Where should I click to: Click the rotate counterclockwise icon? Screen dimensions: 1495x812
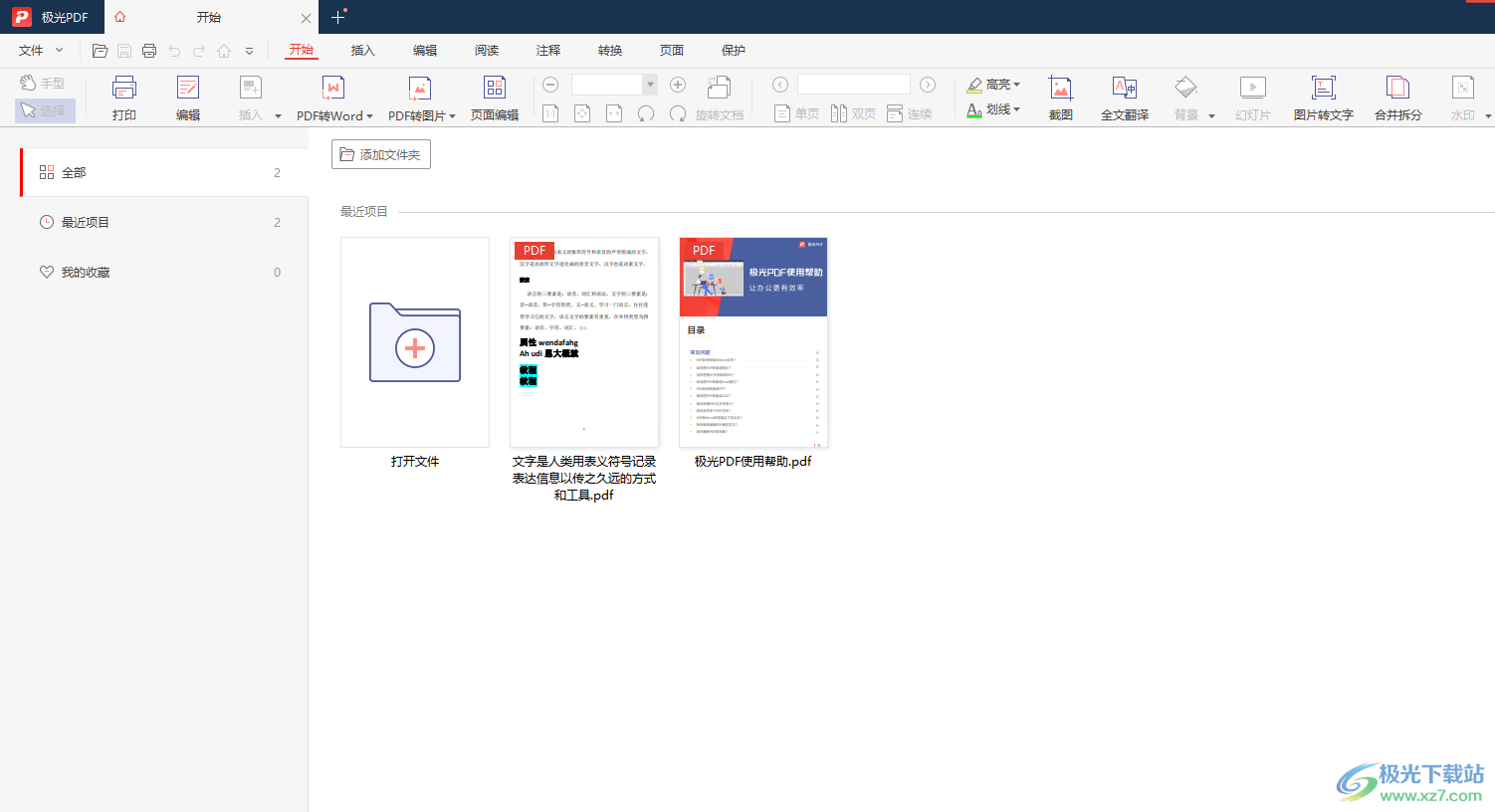coord(646,113)
